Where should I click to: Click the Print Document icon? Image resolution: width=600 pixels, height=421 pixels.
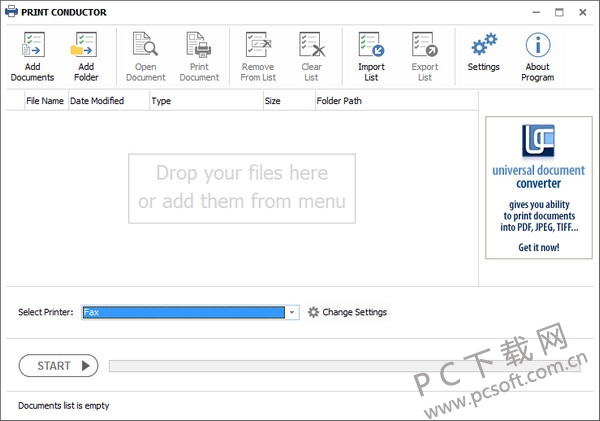[199, 44]
